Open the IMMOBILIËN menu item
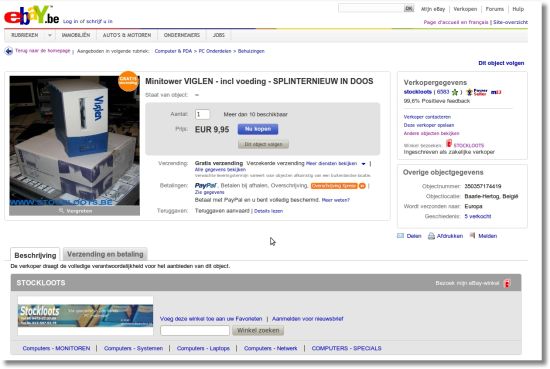This screenshot has width=550, height=369. pos(76,35)
